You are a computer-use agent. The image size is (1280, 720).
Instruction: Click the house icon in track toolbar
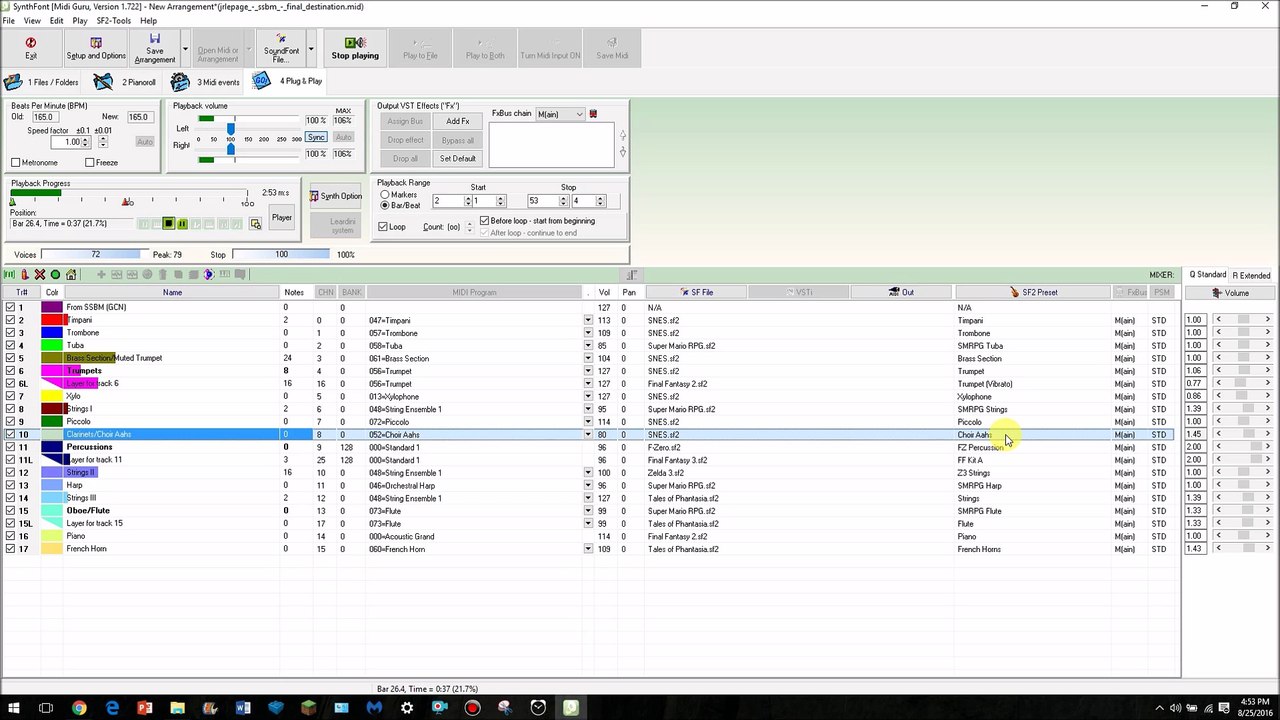point(71,275)
